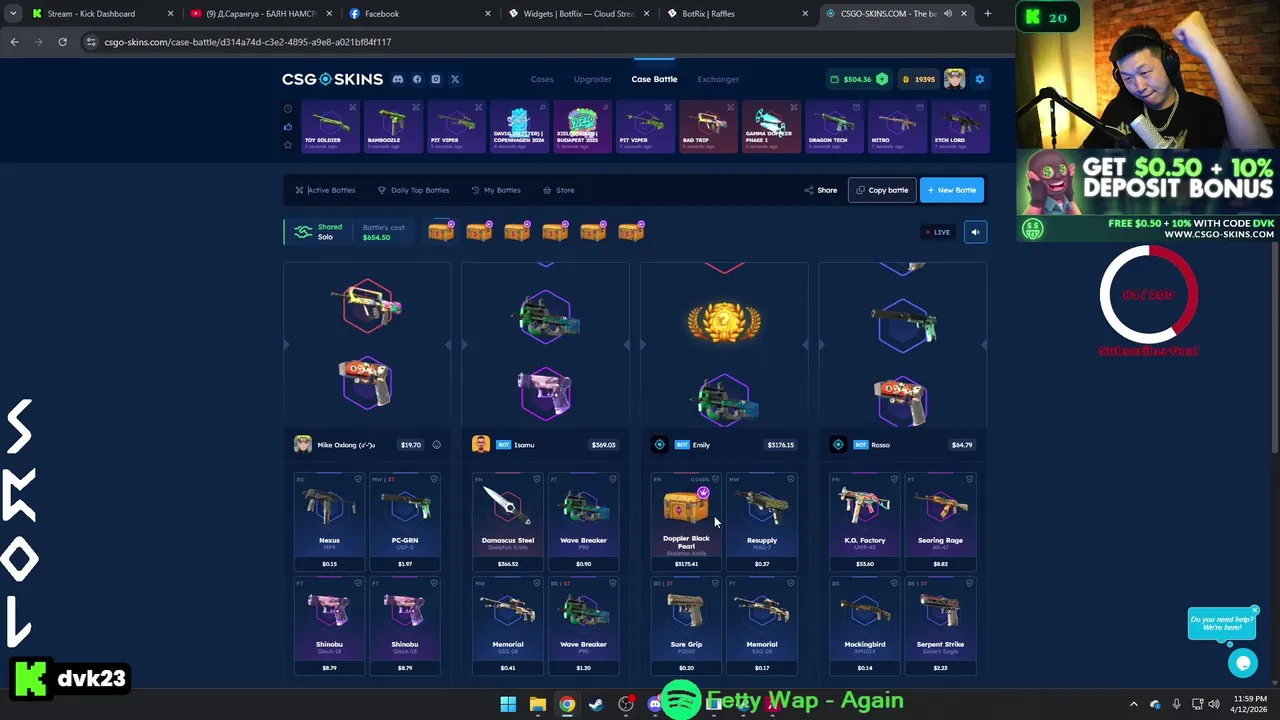The width and height of the screenshot is (1280, 720).
Task: Click the browser reload button
Action: pos(62,42)
